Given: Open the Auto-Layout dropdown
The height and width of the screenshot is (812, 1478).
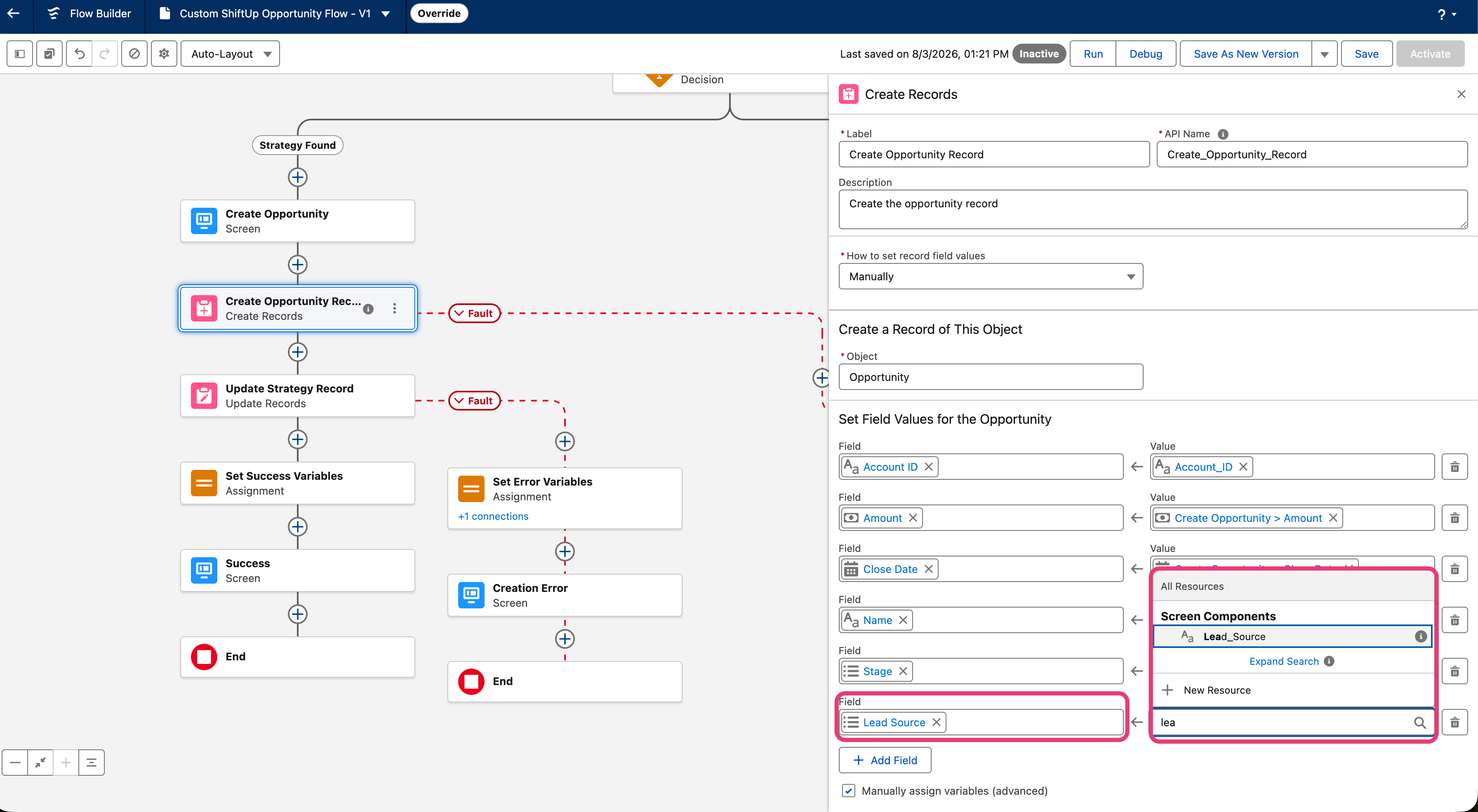Looking at the screenshot, I should point(230,54).
